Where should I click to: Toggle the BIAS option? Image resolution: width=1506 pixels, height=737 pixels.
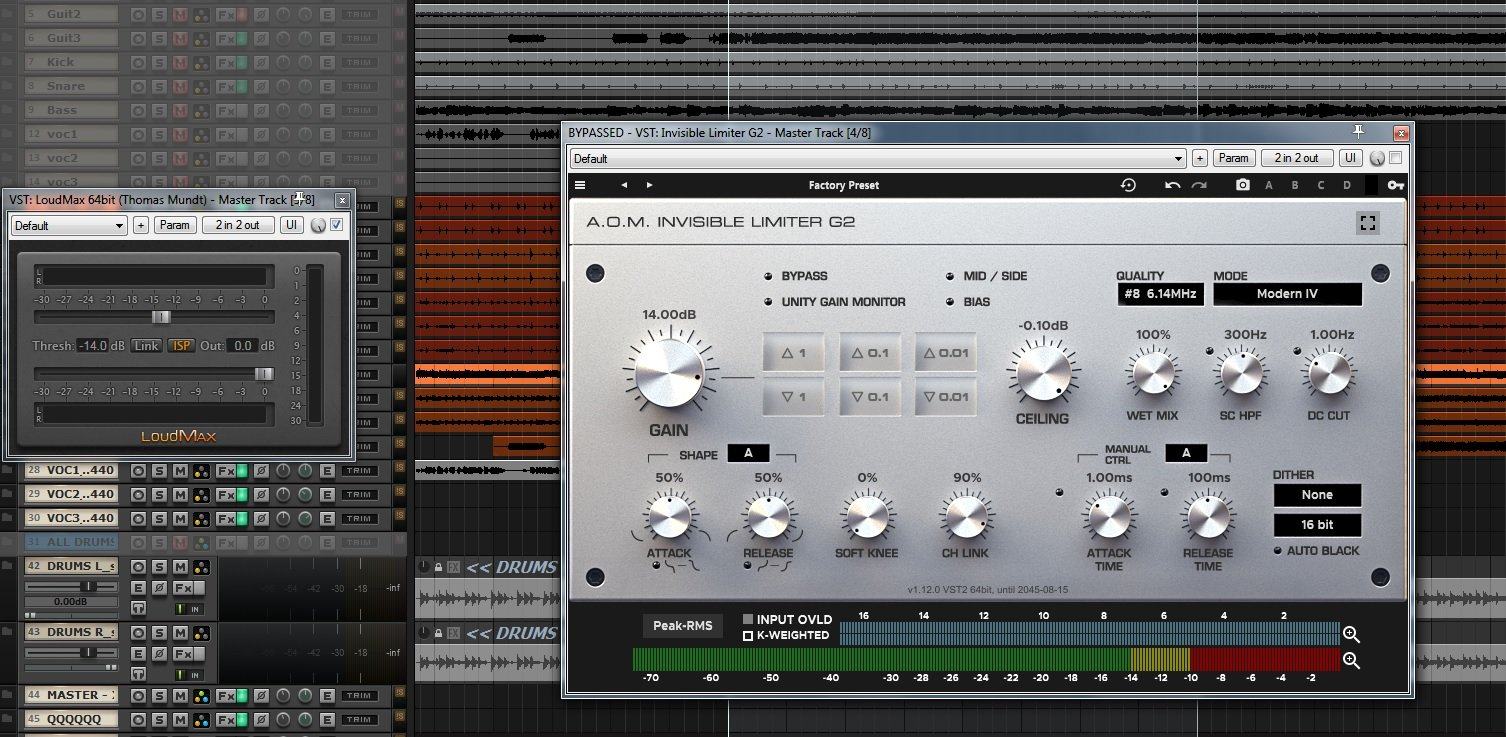[x=950, y=302]
